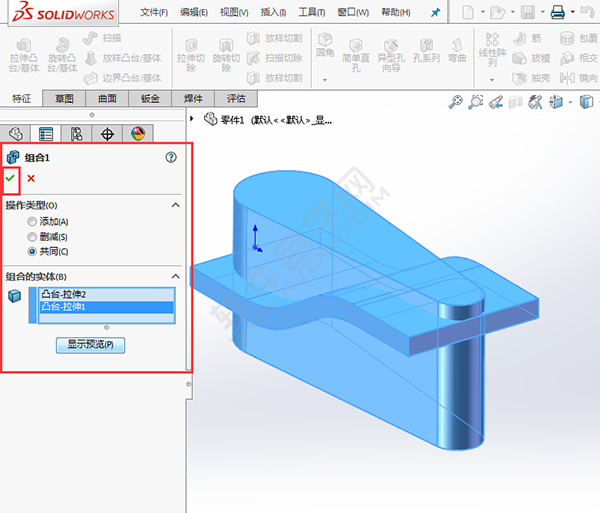600x513 pixels.
Task: Click the 显示预览(P) button
Action: click(90, 345)
